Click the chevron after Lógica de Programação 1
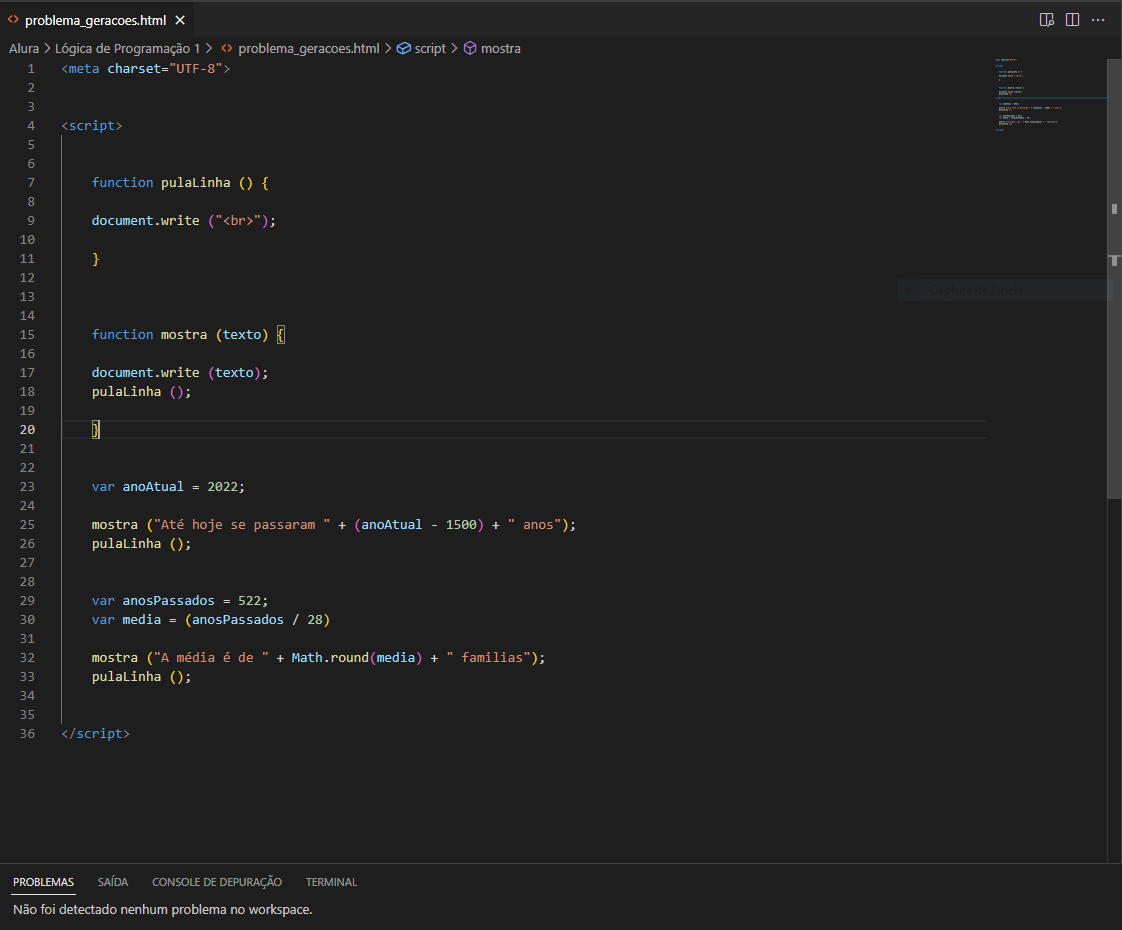This screenshot has height=930, width=1122. (209, 49)
